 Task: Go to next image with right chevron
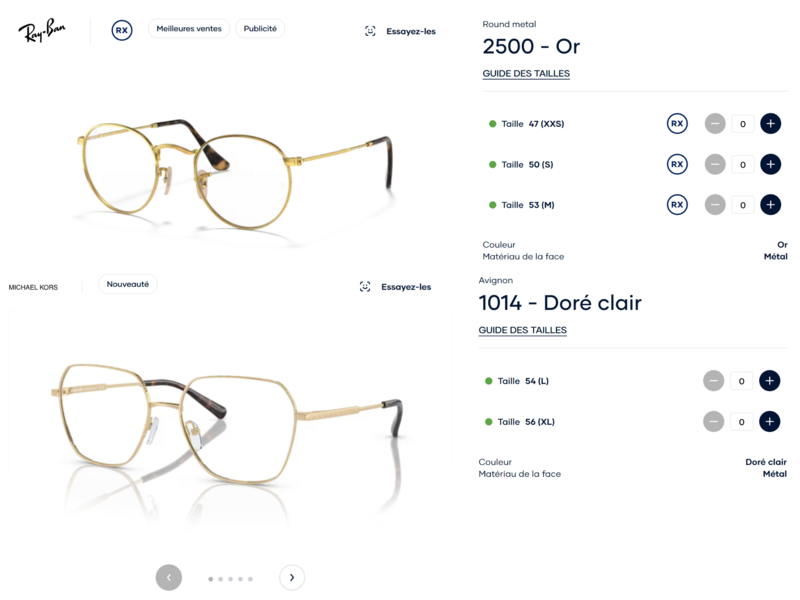point(292,578)
